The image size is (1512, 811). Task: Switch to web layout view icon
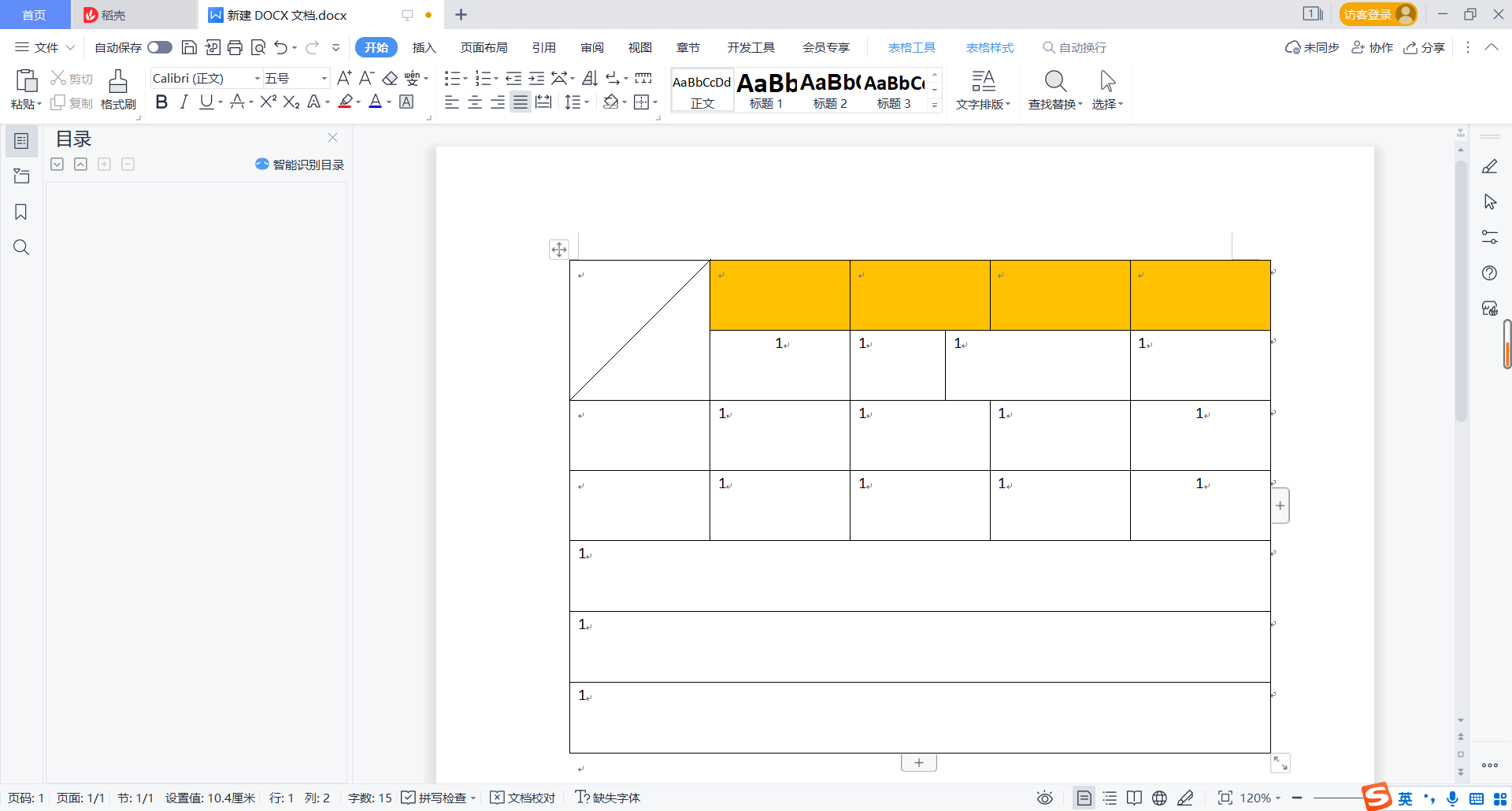click(x=1159, y=798)
